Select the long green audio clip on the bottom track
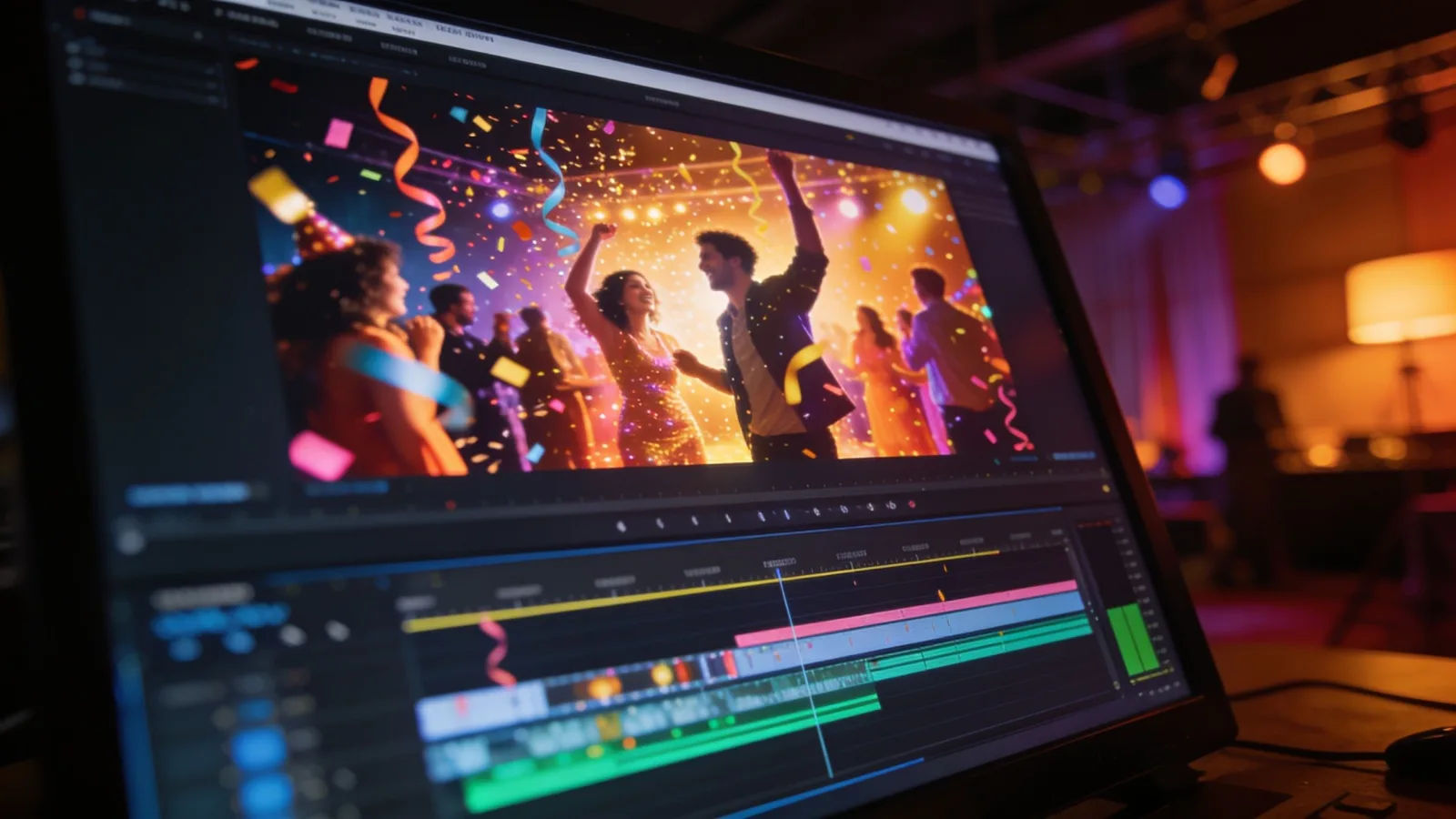The width and height of the screenshot is (1456, 819). (x=672, y=754)
